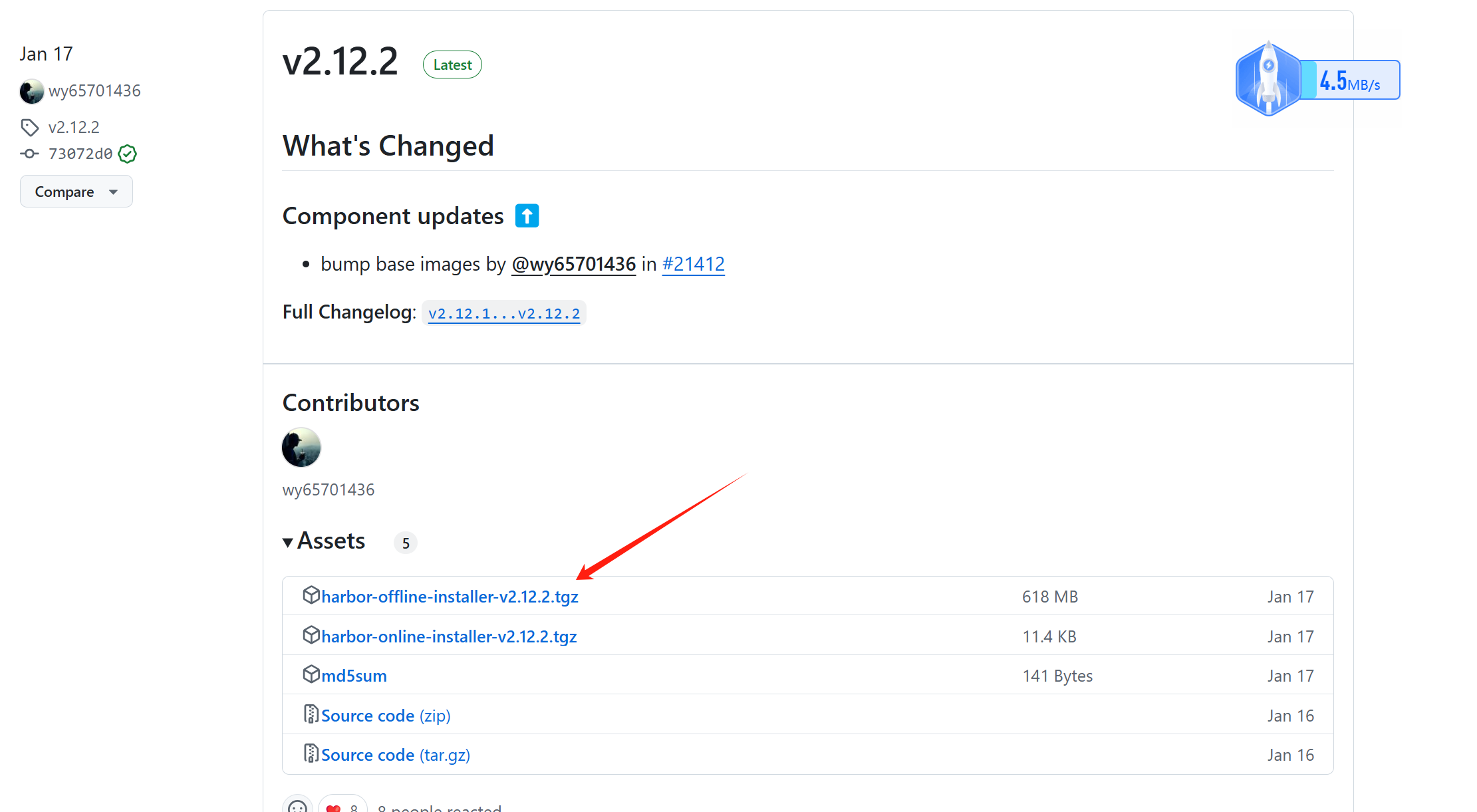Click the rocket download accelerator icon
Viewport: 1477px width, 812px height.
(1268, 78)
